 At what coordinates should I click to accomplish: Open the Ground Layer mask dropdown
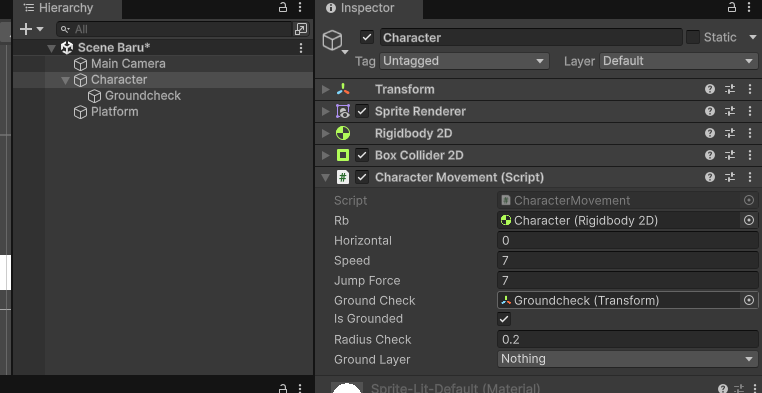(627, 359)
